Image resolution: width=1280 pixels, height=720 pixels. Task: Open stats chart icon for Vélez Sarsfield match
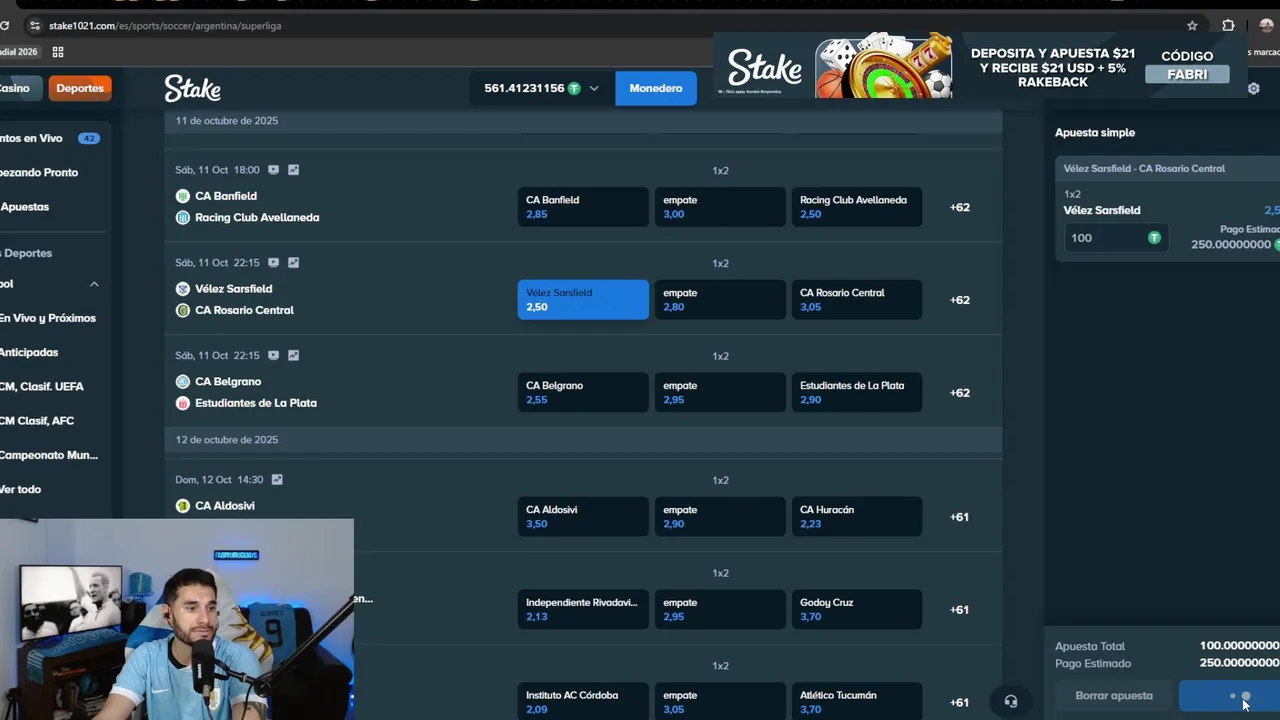coord(293,263)
